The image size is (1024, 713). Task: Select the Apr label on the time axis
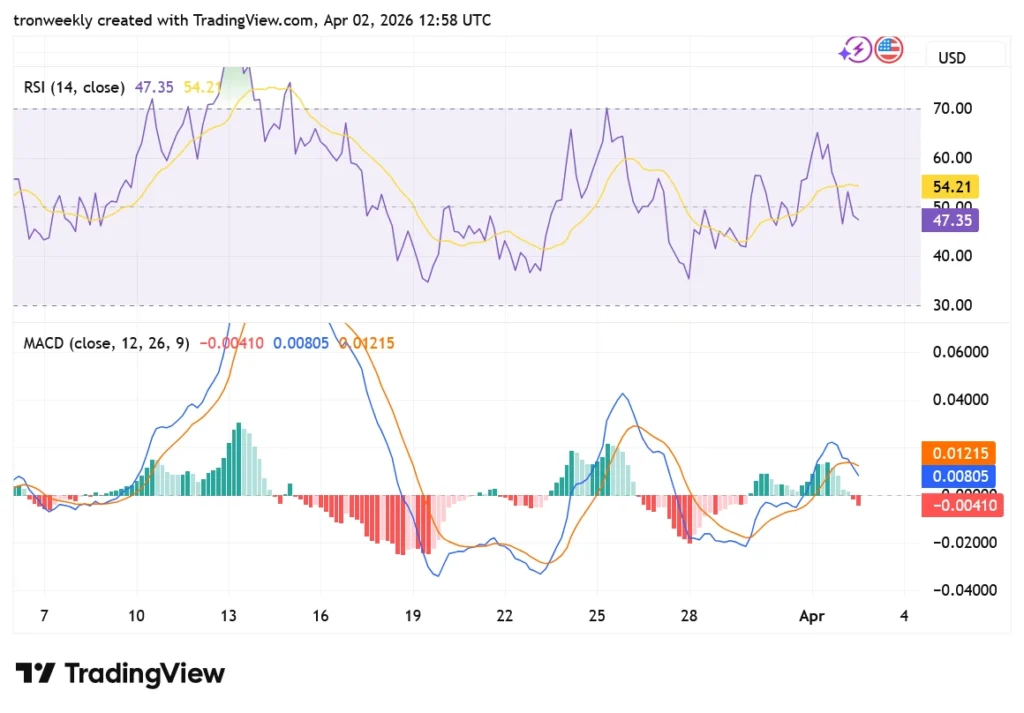811,616
